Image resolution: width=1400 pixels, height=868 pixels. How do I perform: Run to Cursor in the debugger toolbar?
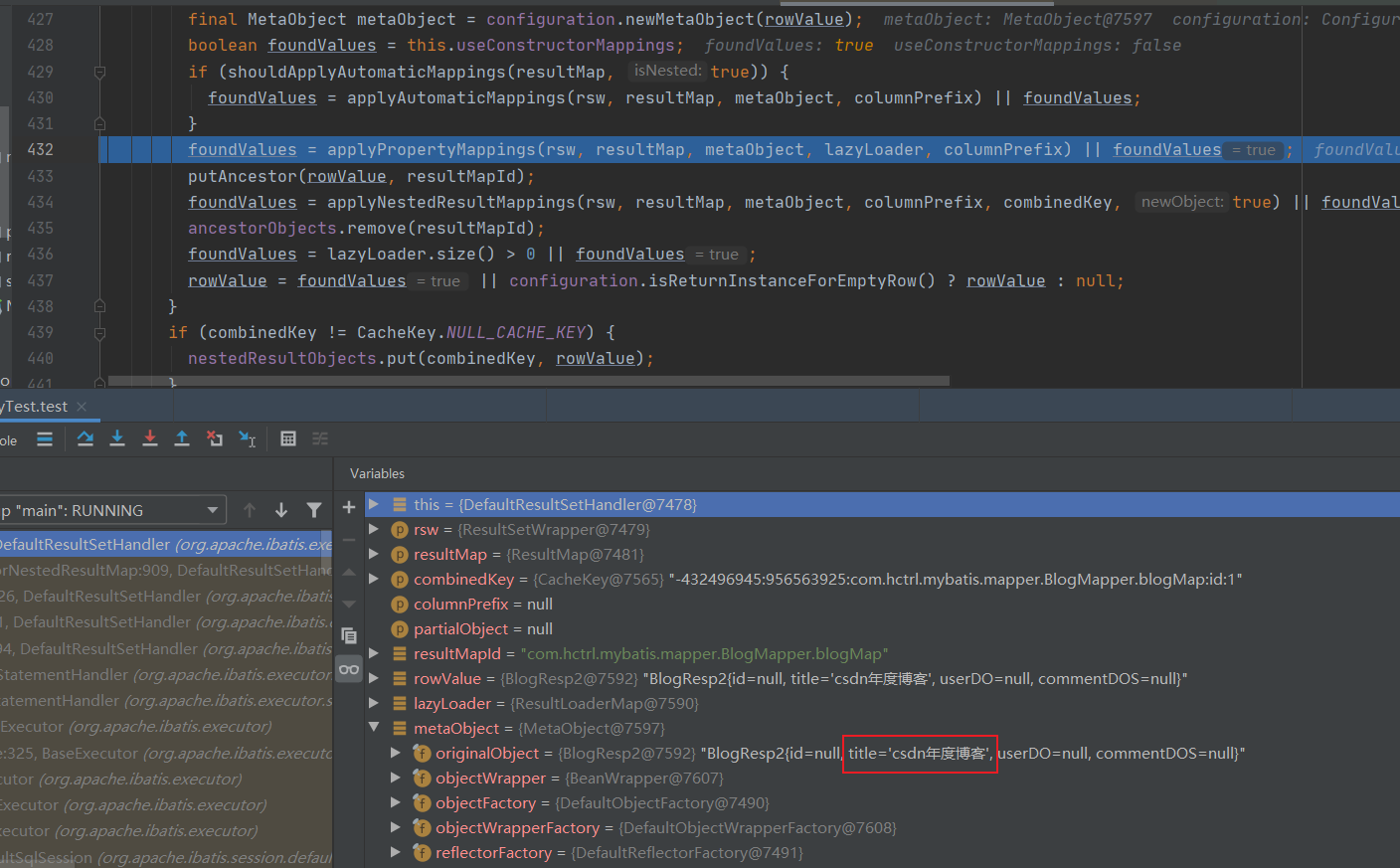click(248, 438)
